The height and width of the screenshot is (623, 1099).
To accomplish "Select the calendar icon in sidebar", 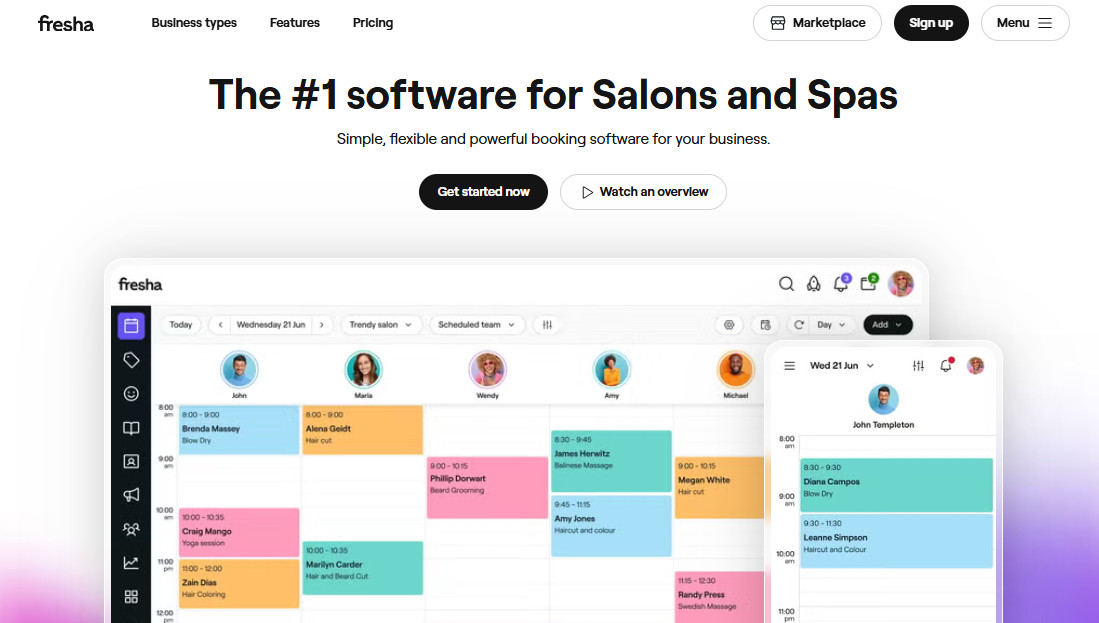I will pos(131,326).
